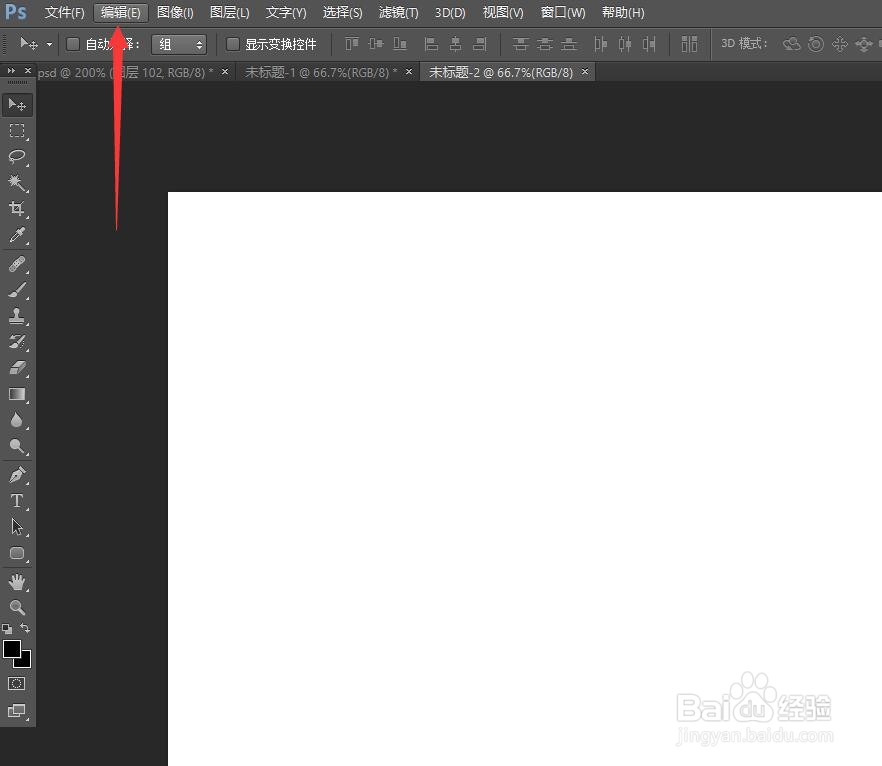
Task: Open the 文件(F) menu
Action: tap(64, 12)
